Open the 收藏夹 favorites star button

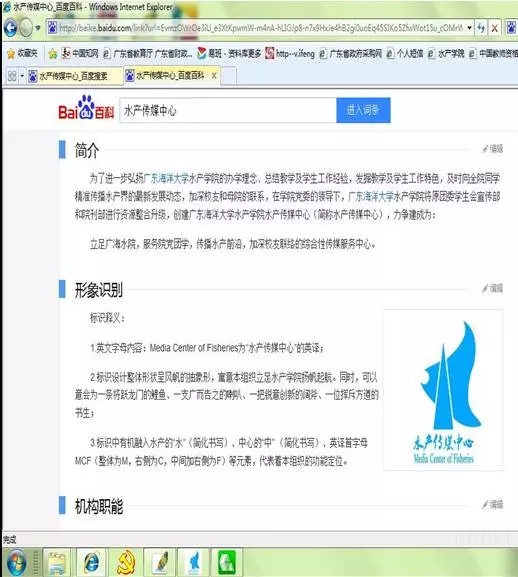[22, 54]
